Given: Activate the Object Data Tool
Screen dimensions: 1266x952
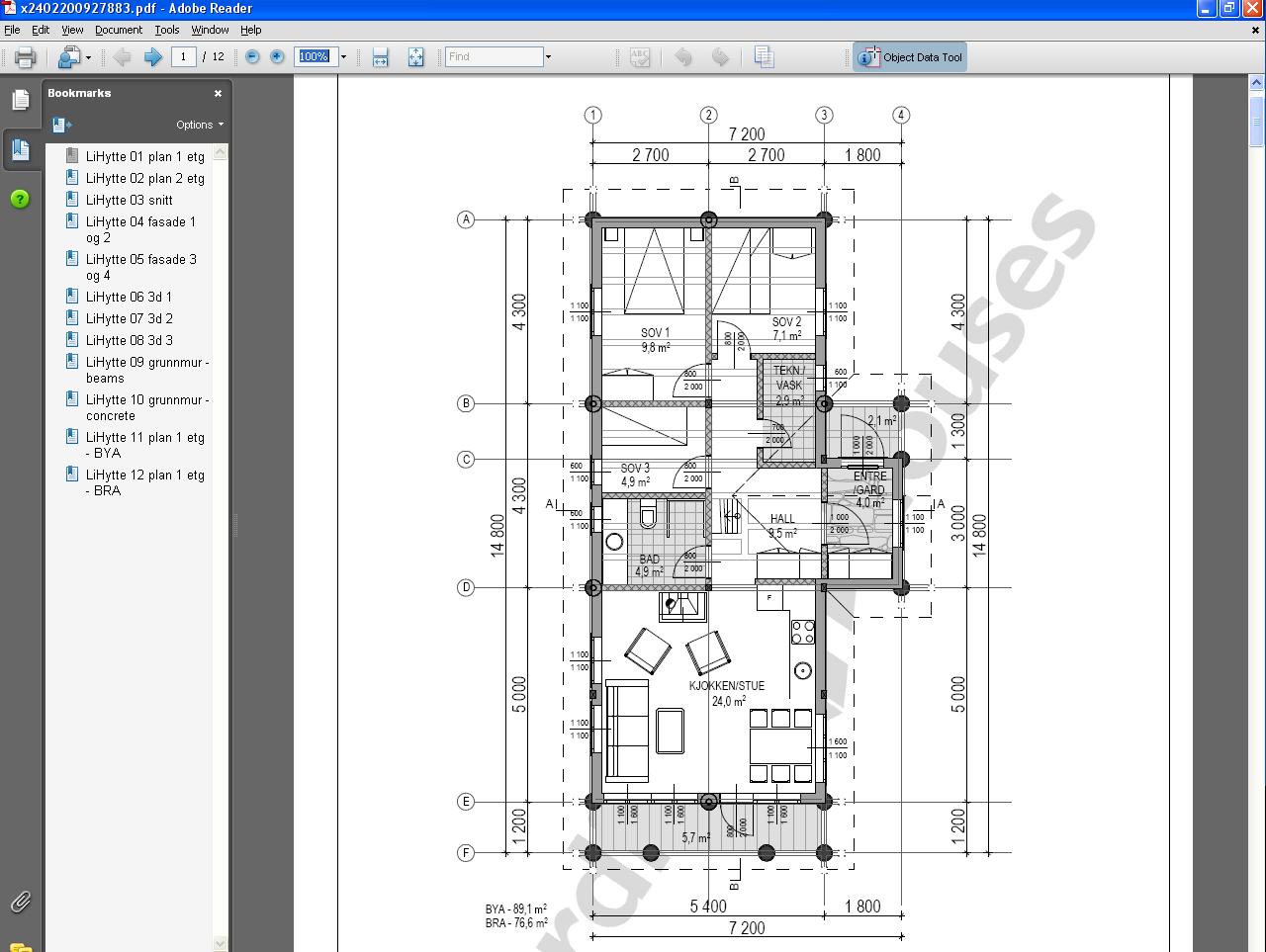Looking at the screenshot, I should 910,57.
